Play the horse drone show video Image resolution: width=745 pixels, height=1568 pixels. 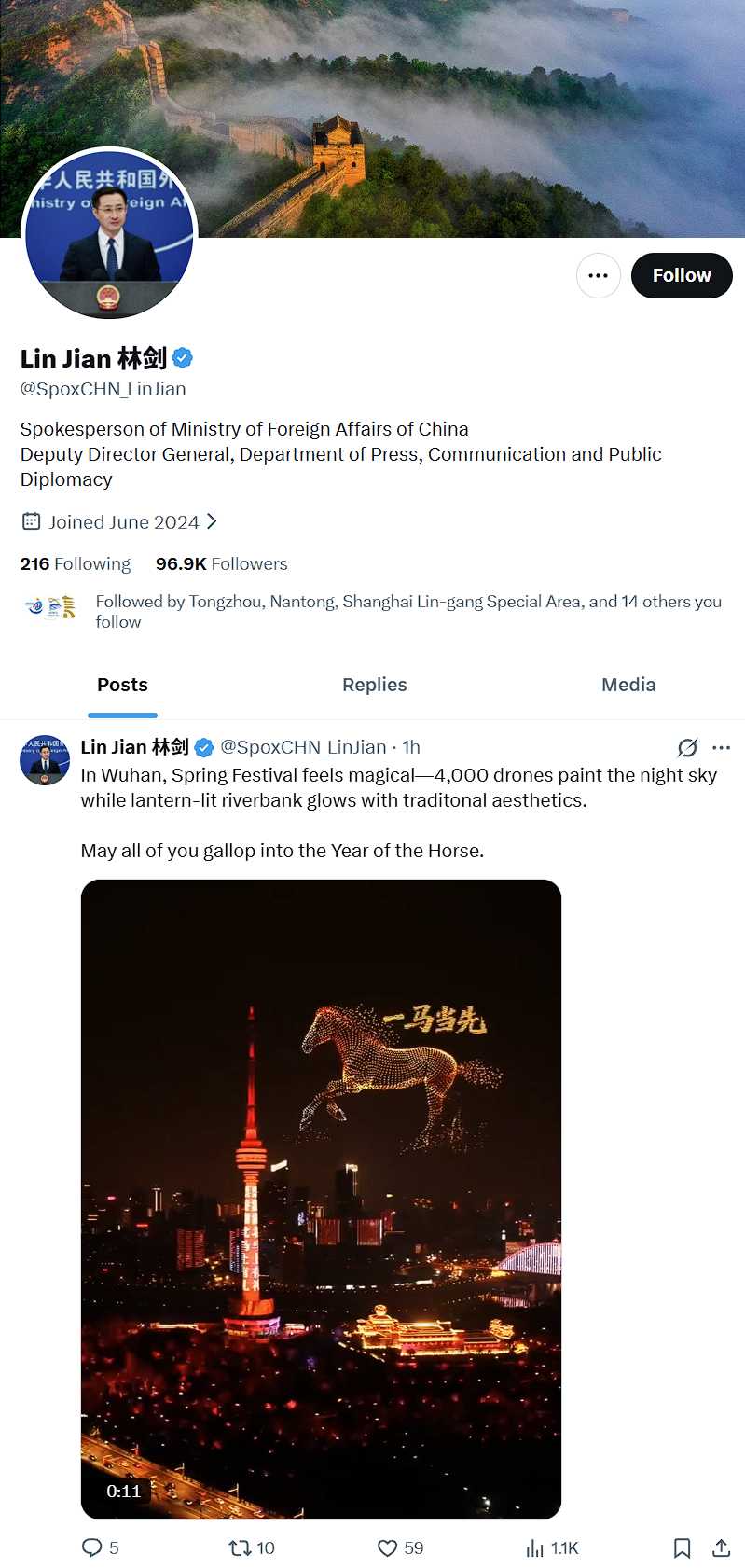click(321, 1199)
